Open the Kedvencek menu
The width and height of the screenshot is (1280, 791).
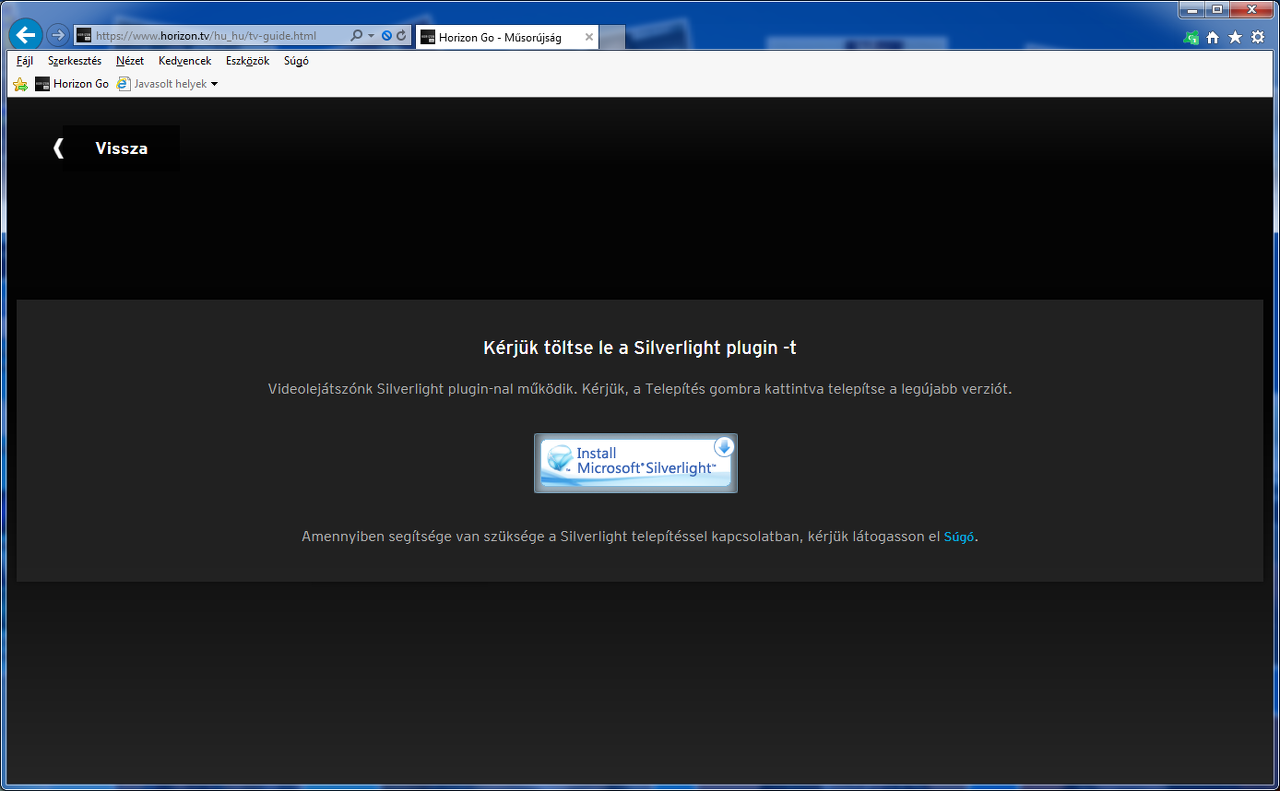pyautogui.click(x=185, y=61)
